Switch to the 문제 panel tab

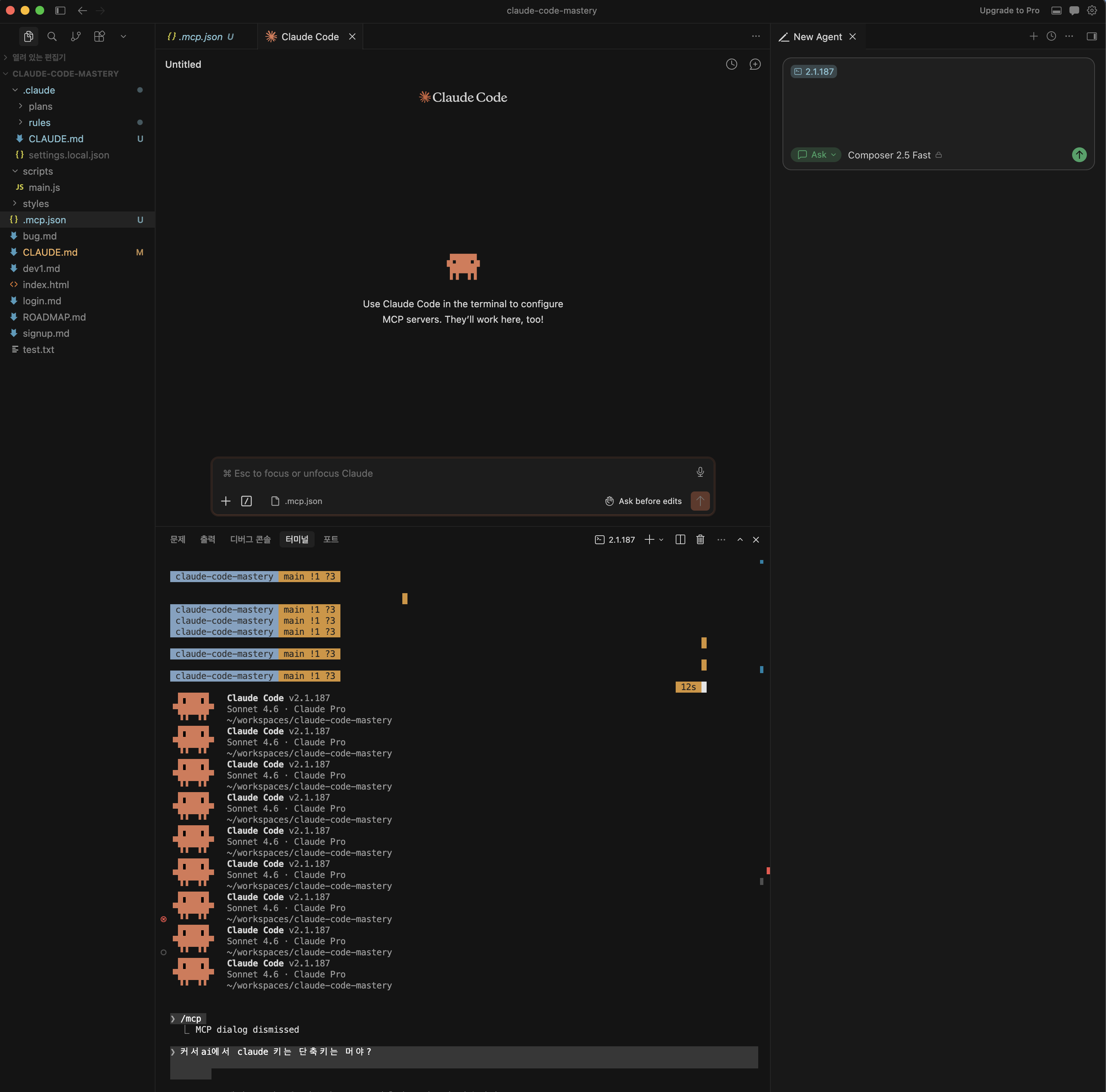tap(178, 540)
